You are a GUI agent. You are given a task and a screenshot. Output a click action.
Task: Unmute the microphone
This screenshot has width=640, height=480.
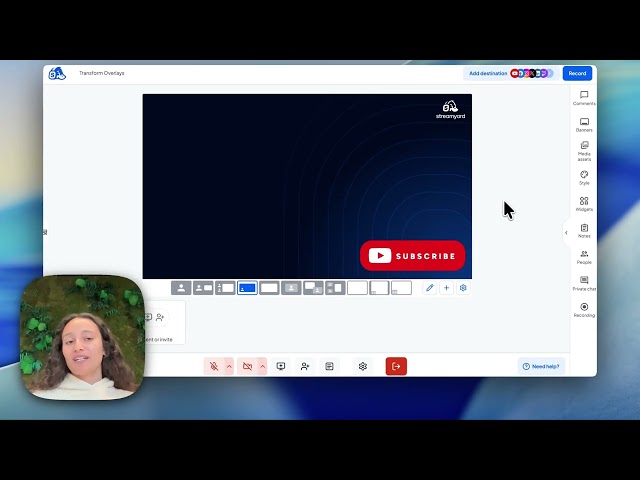tap(214, 367)
